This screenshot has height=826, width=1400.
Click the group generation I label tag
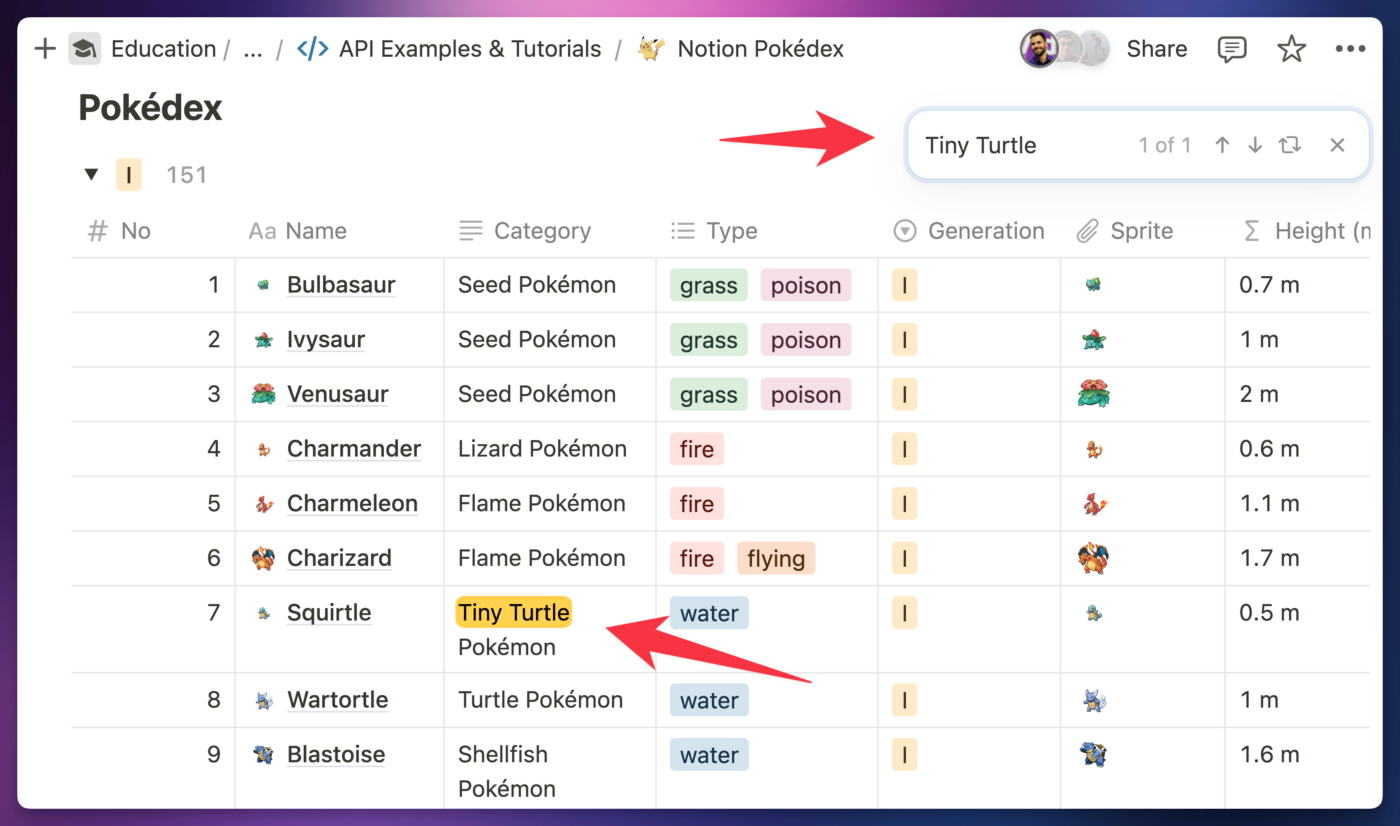click(128, 175)
